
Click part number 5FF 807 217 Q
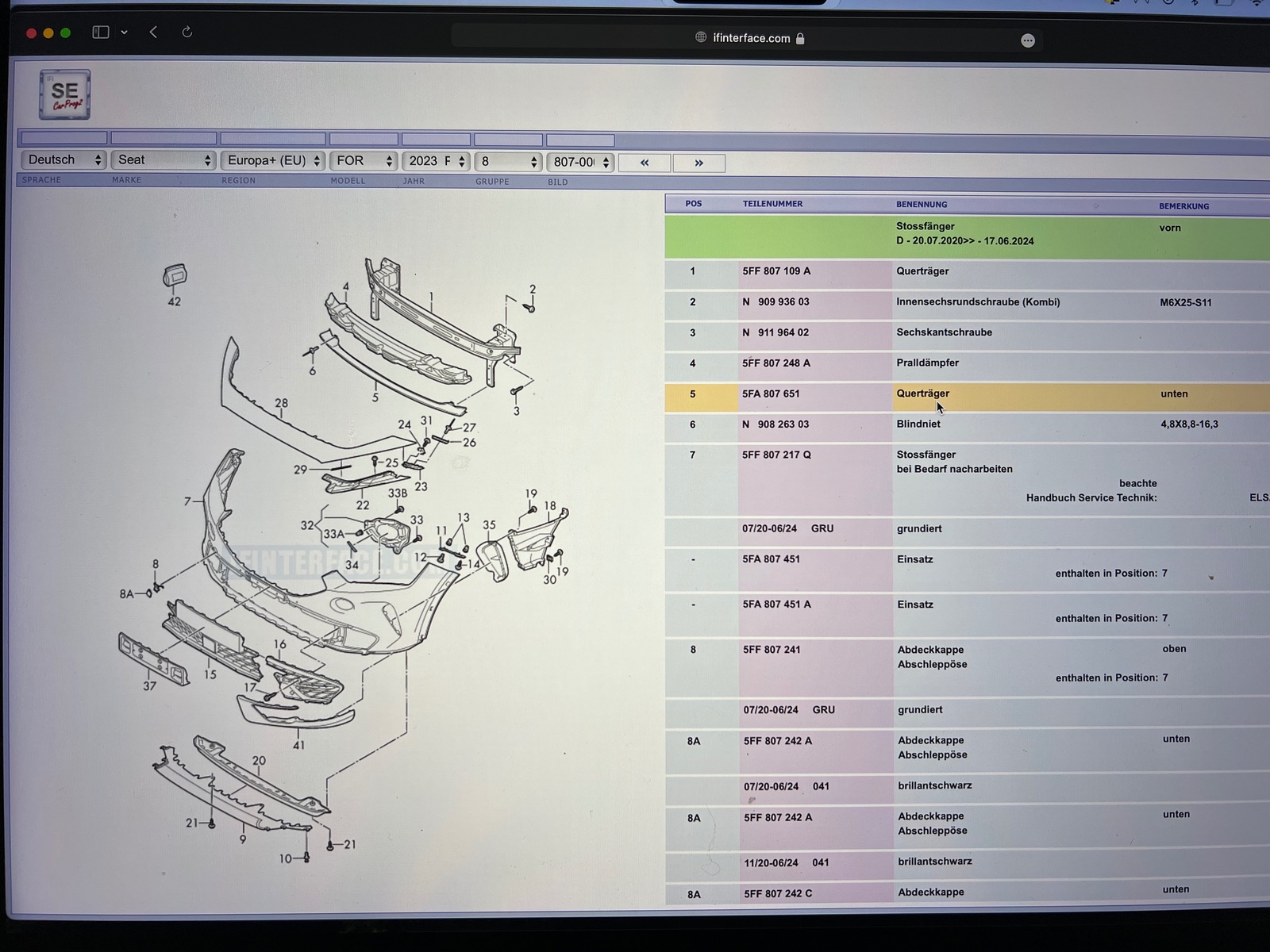coord(776,455)
